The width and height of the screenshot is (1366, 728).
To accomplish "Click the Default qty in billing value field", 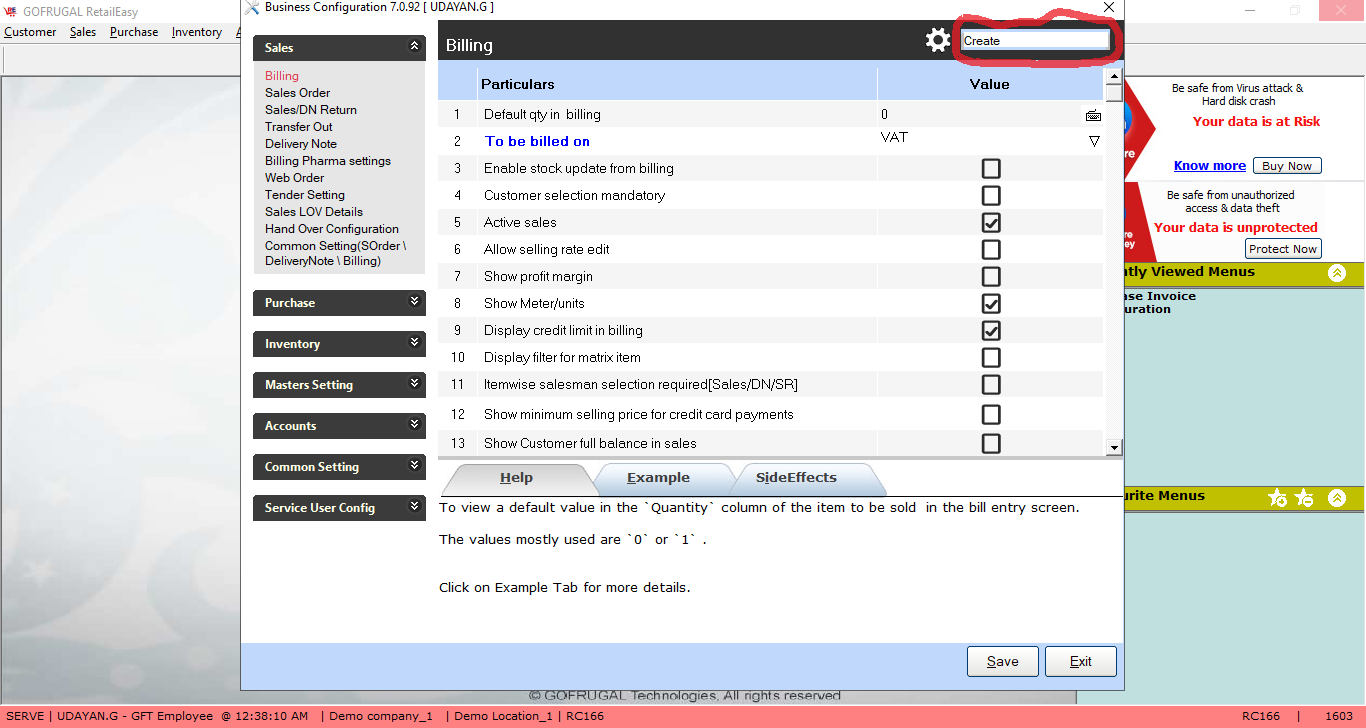I will (x=978, y=115).
